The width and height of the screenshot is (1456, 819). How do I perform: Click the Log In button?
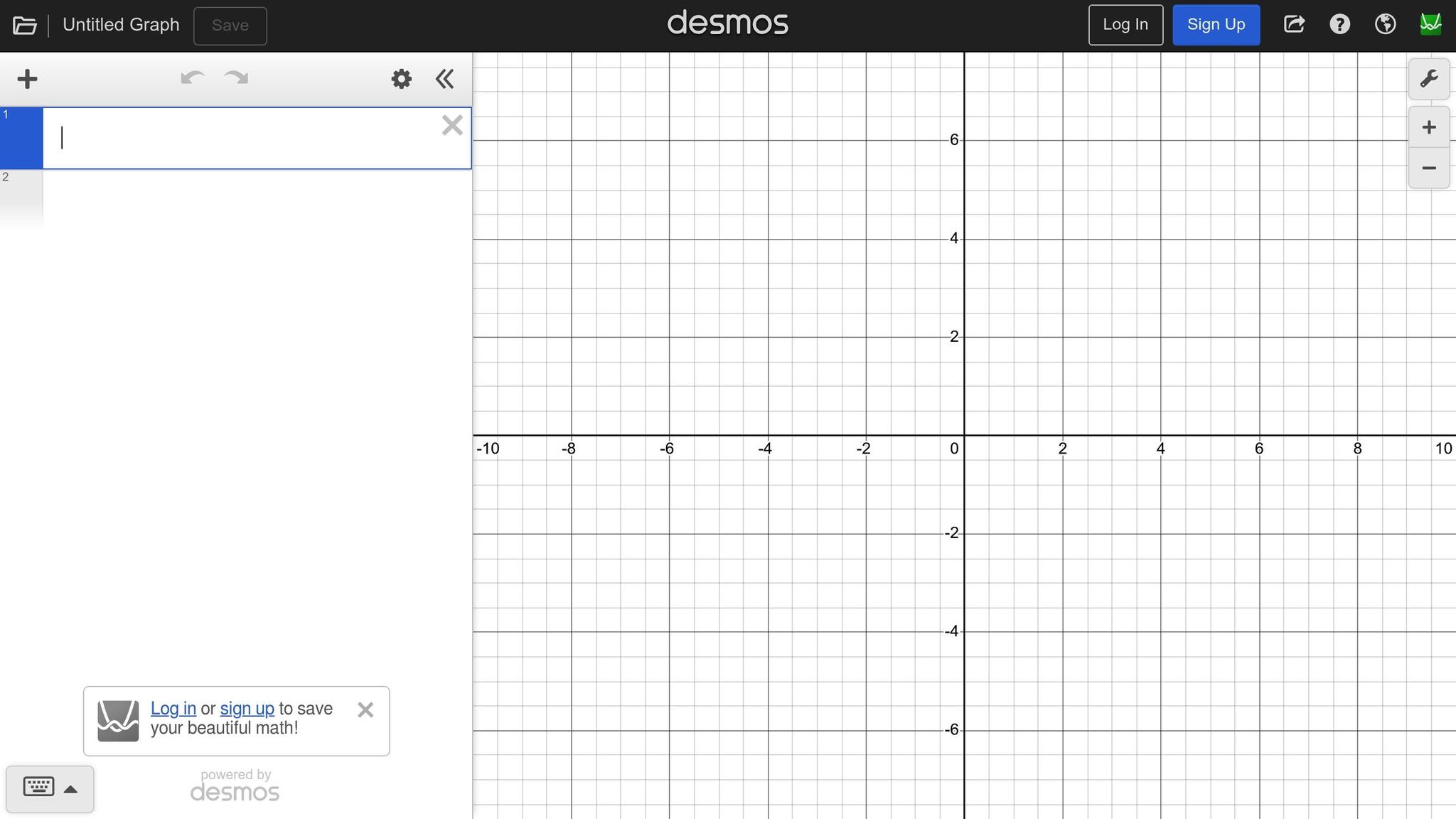click(1125, 23)
